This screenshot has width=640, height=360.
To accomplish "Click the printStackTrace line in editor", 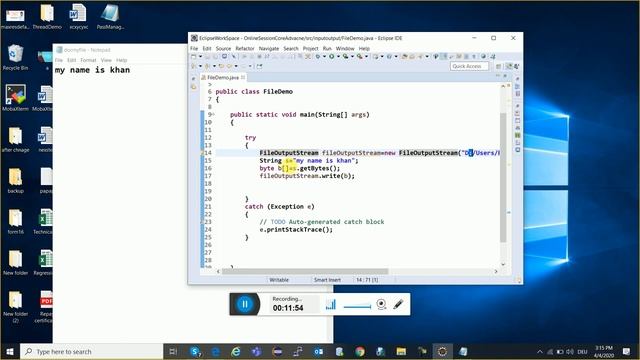I will [296, 229].
